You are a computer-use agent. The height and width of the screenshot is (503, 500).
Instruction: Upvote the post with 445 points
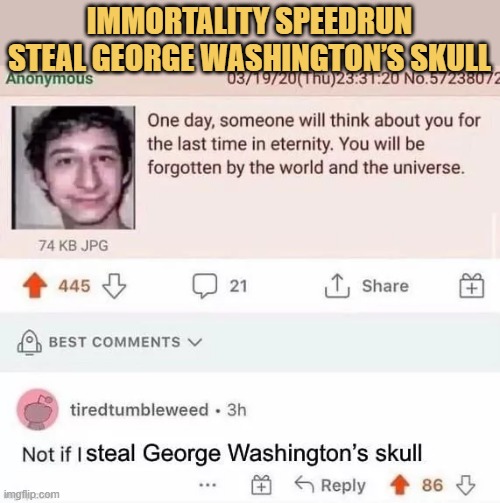[35, 286]
